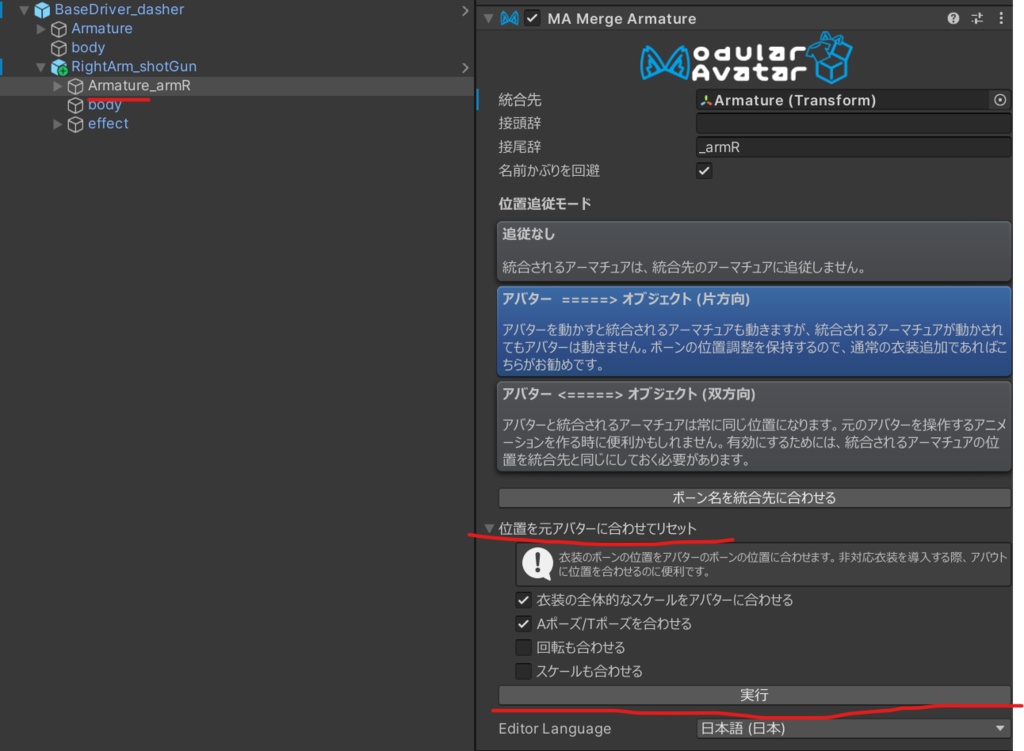Open BaseDriver_dasher prefab via right chevron

465,10
